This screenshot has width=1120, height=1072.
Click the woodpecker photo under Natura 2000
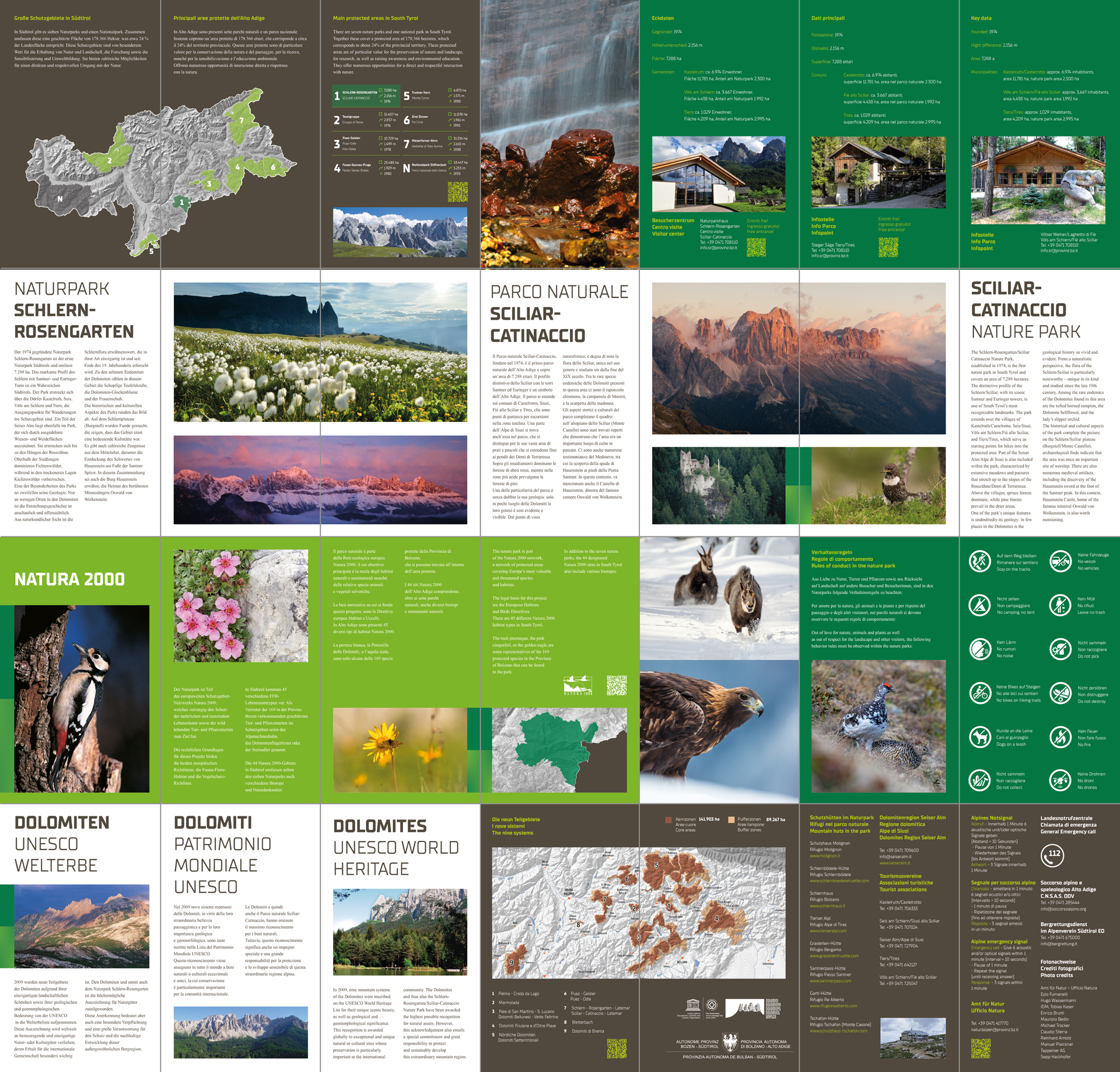point(81,699)
